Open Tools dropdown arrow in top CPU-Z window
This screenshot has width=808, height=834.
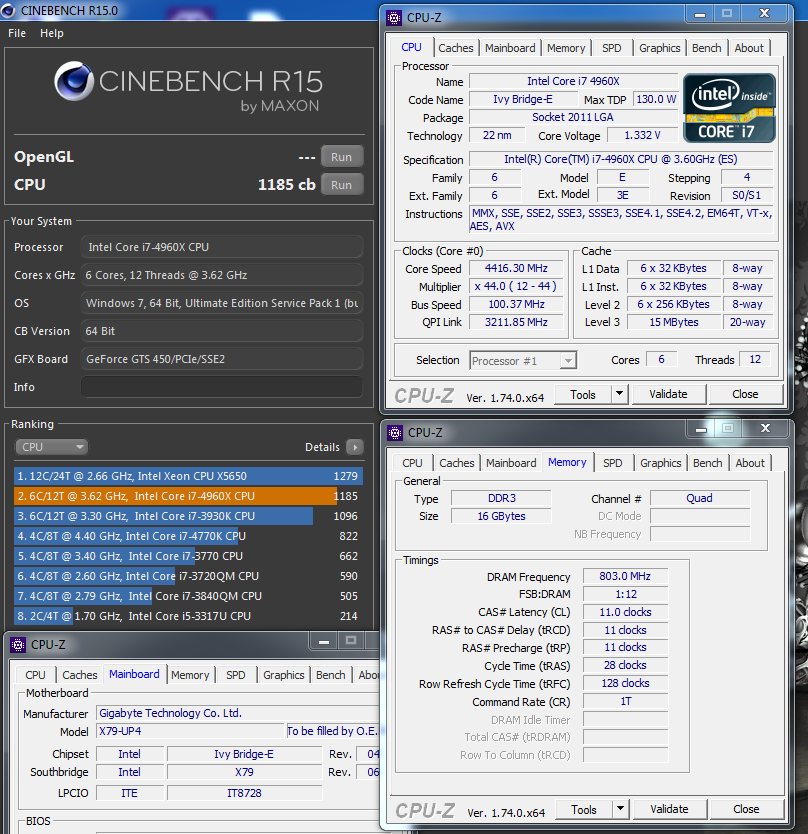click(619, 394)
